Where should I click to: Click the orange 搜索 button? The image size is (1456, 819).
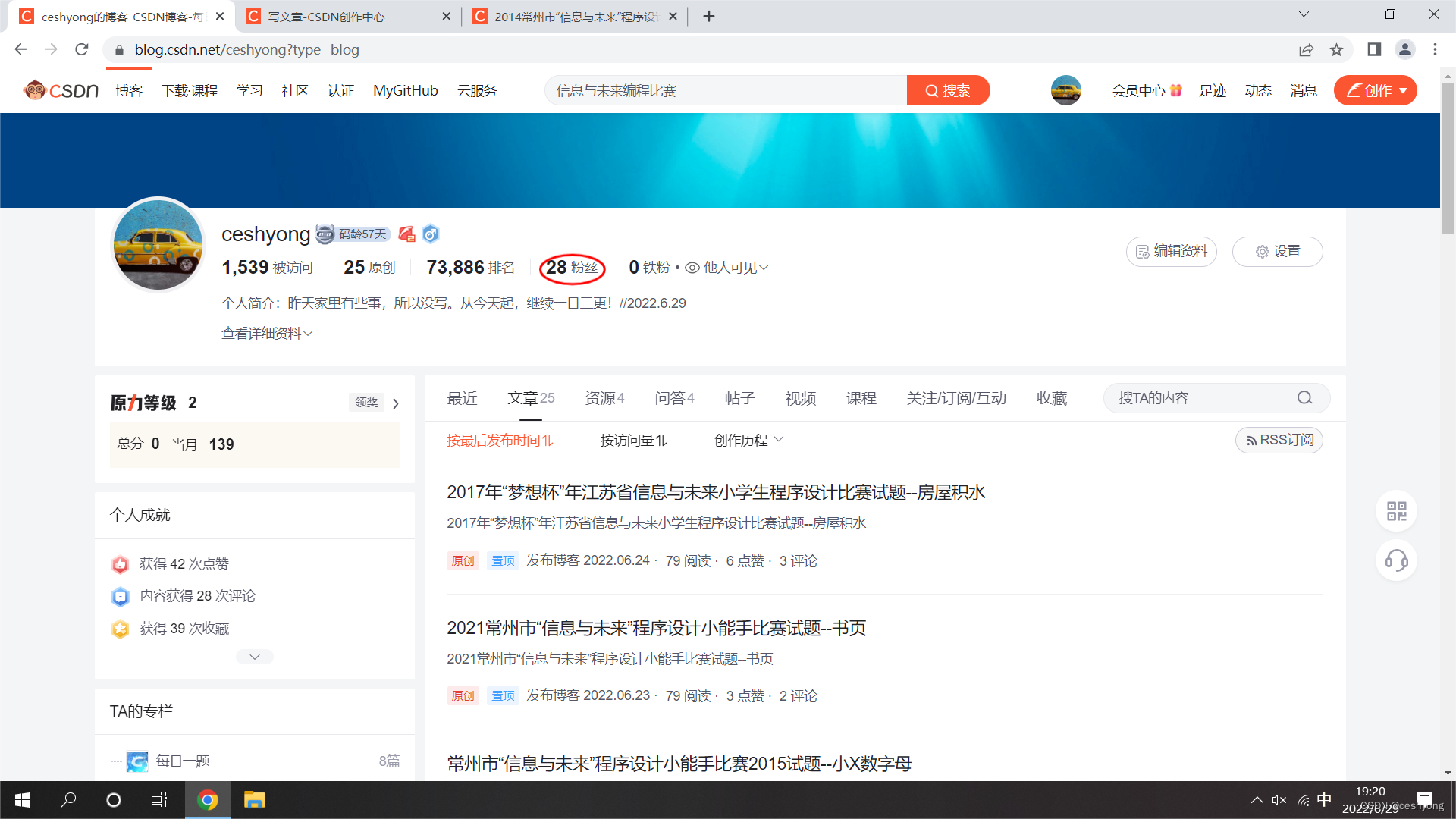948,90
